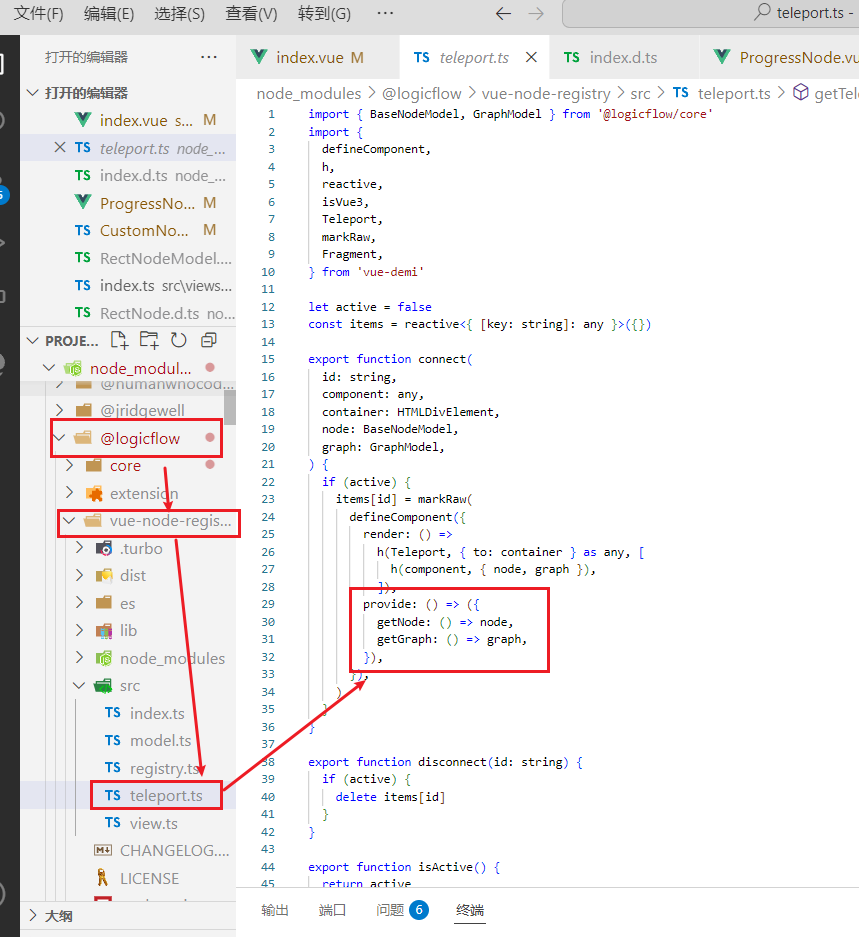
Task: Create a new file using the Explorer icon
Action: tap(119, 340)
